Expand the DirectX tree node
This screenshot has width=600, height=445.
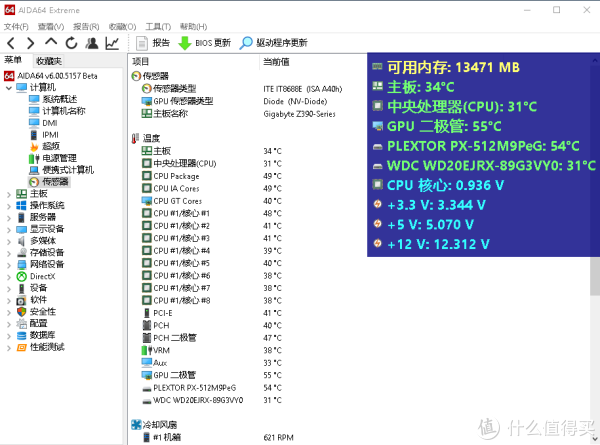(9, 277)
